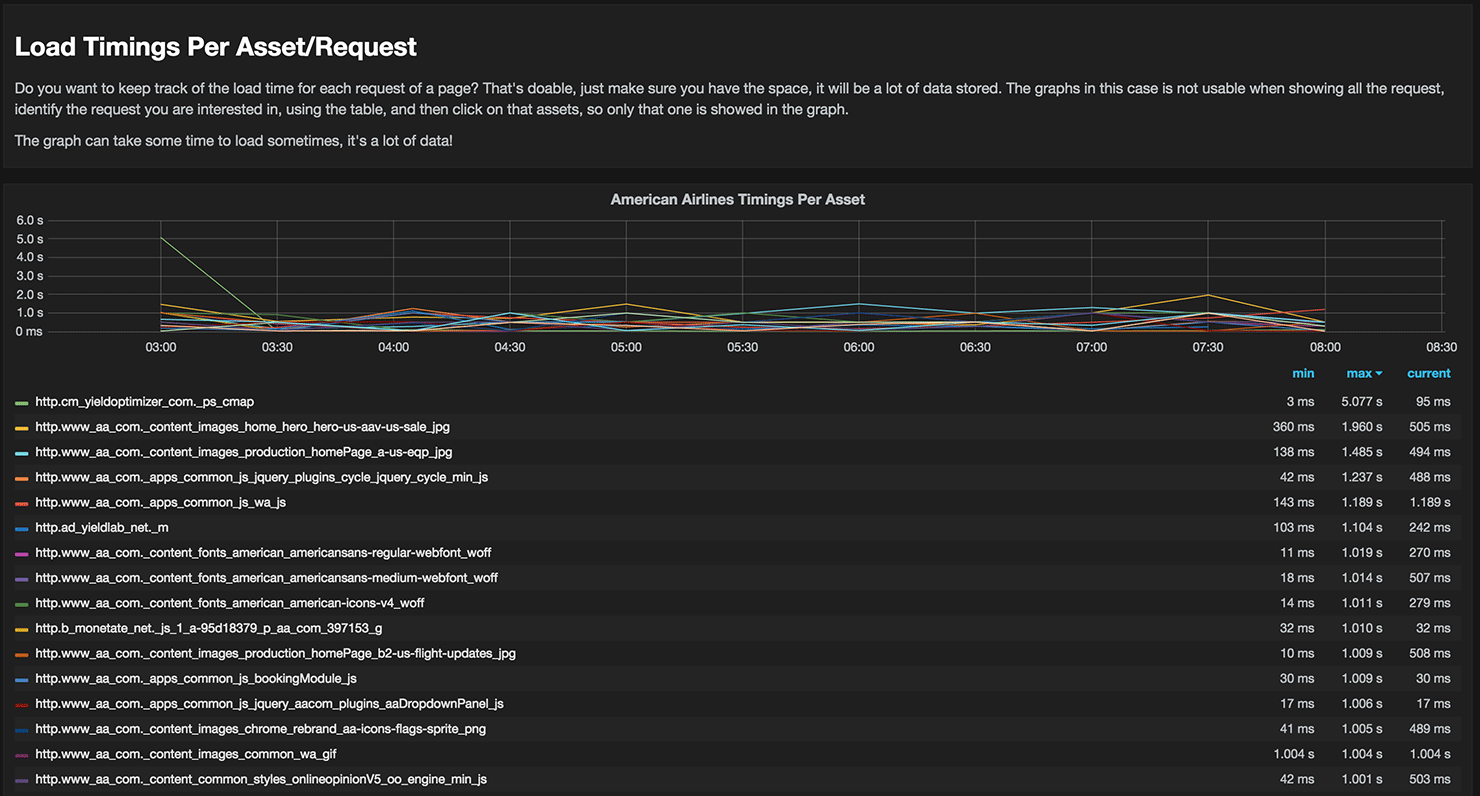Show only the aaDropdownPanel_js series

(x=269, y=703)
